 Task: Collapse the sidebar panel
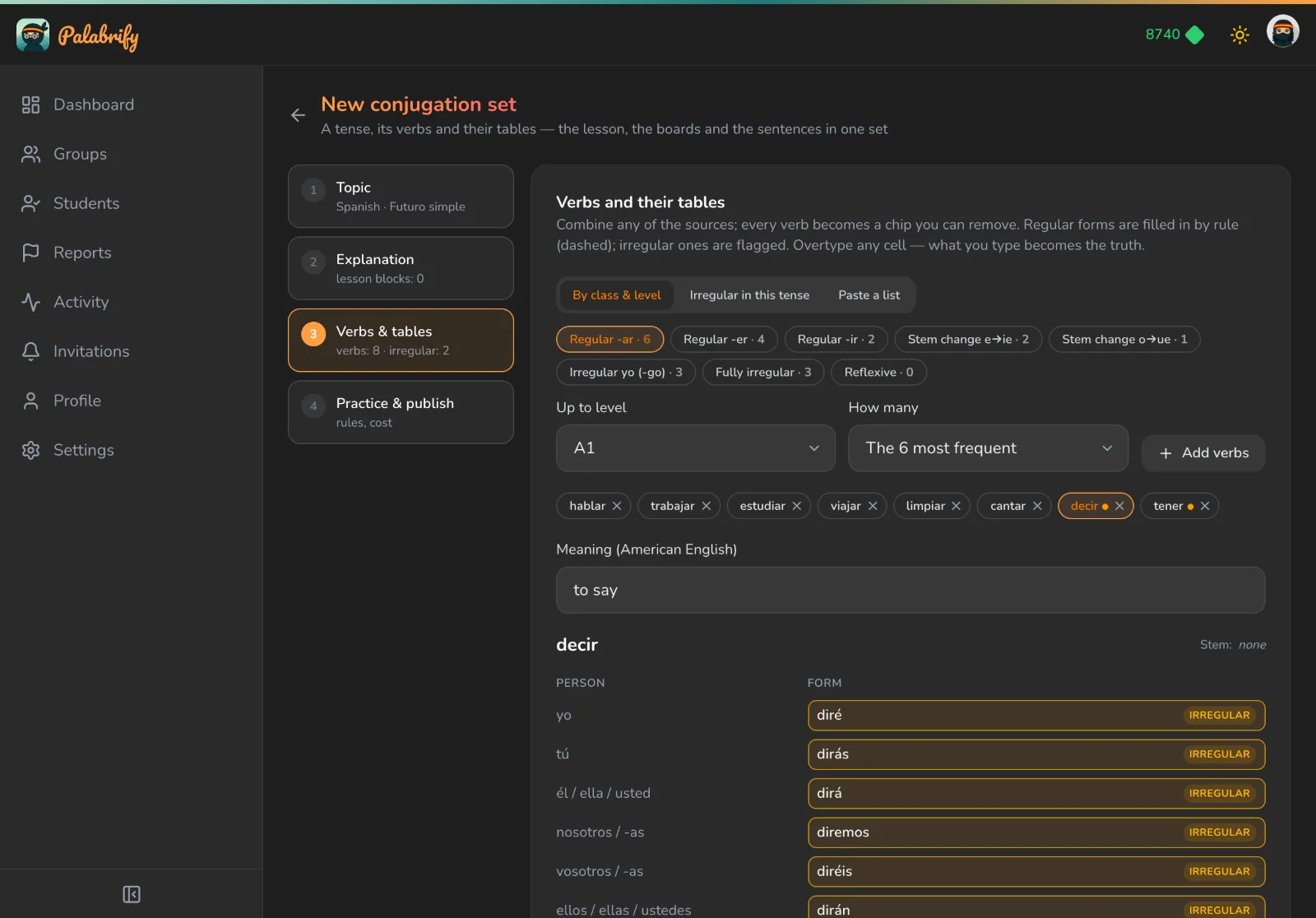(132, 894)
